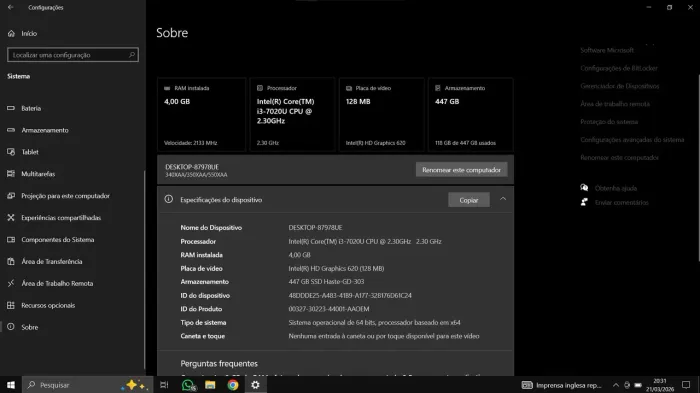Click 'Perguntas frequentes' heading
700x393 pixels.
coord(219,364)
